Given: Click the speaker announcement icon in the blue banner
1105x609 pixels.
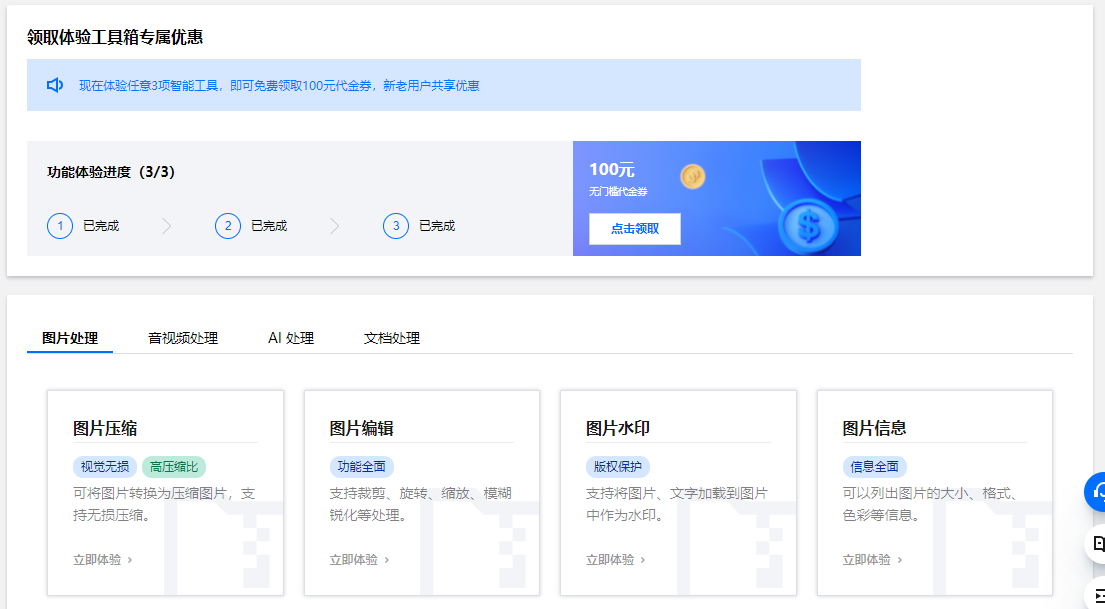Looking at the screenshot, I should 55,85.
